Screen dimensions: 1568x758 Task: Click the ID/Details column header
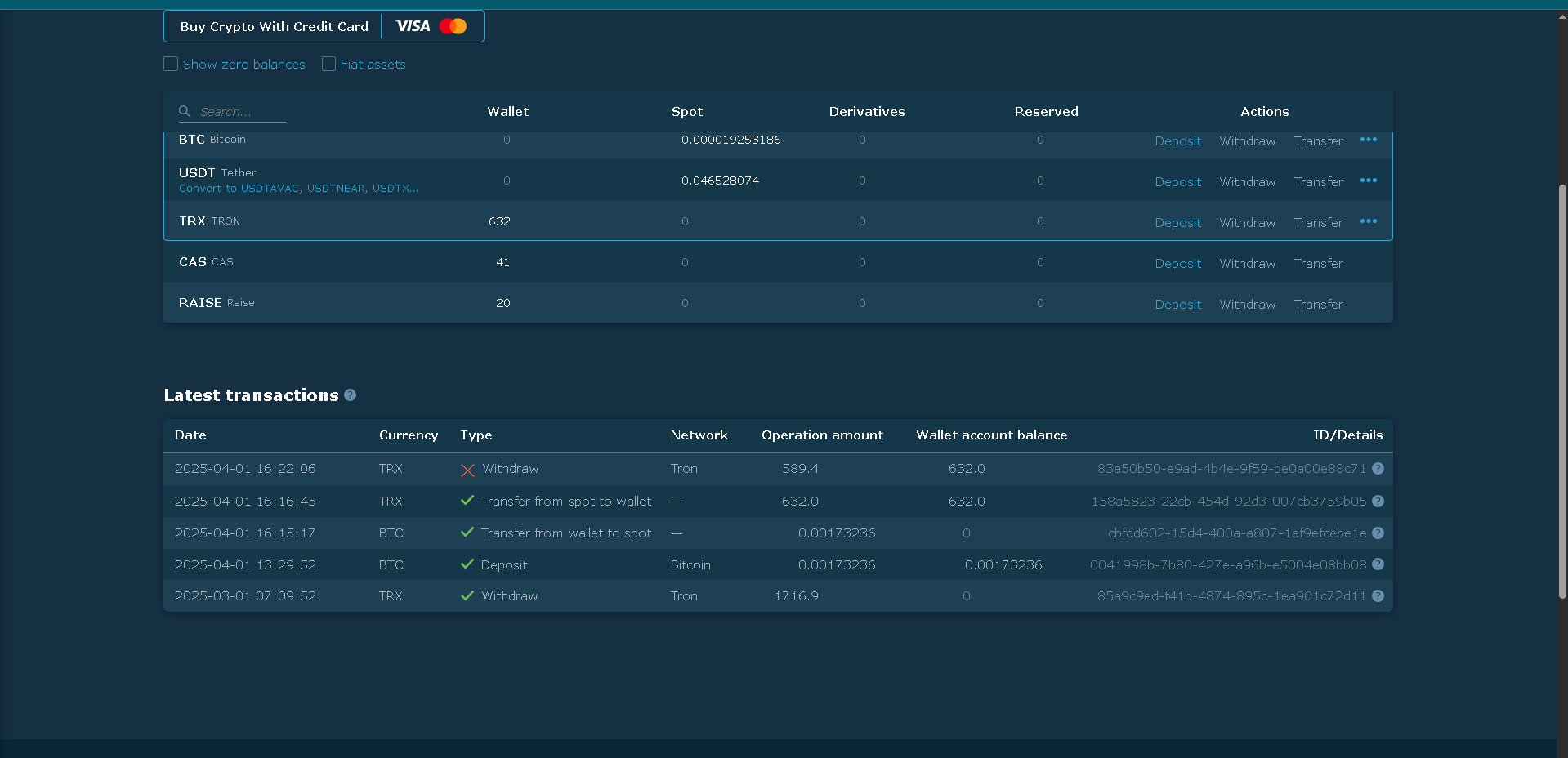coord(1347,435)
